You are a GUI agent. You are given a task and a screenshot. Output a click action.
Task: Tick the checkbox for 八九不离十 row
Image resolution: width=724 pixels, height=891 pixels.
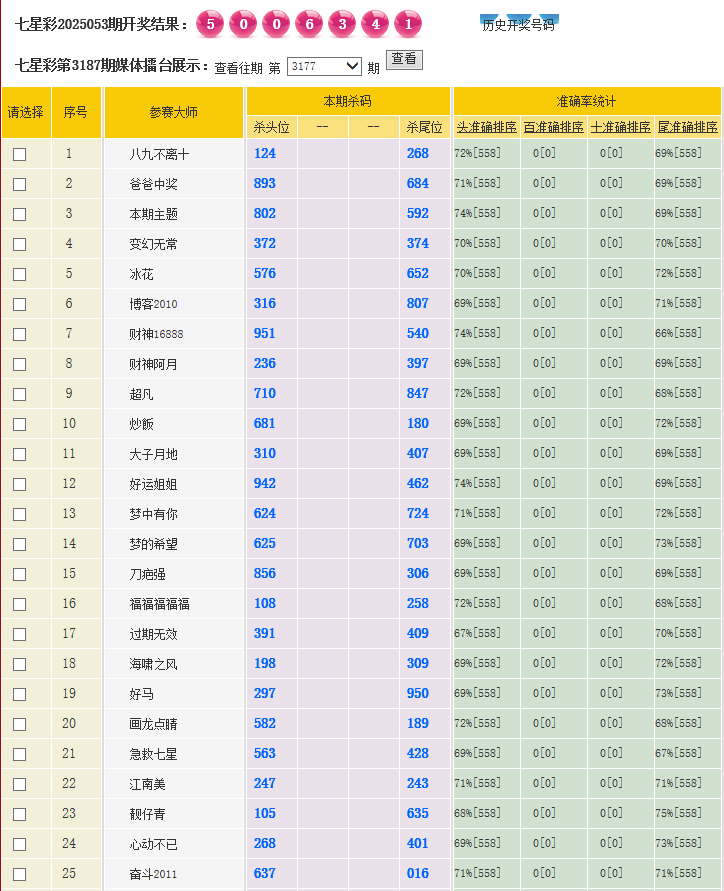(x=19, y=154)
